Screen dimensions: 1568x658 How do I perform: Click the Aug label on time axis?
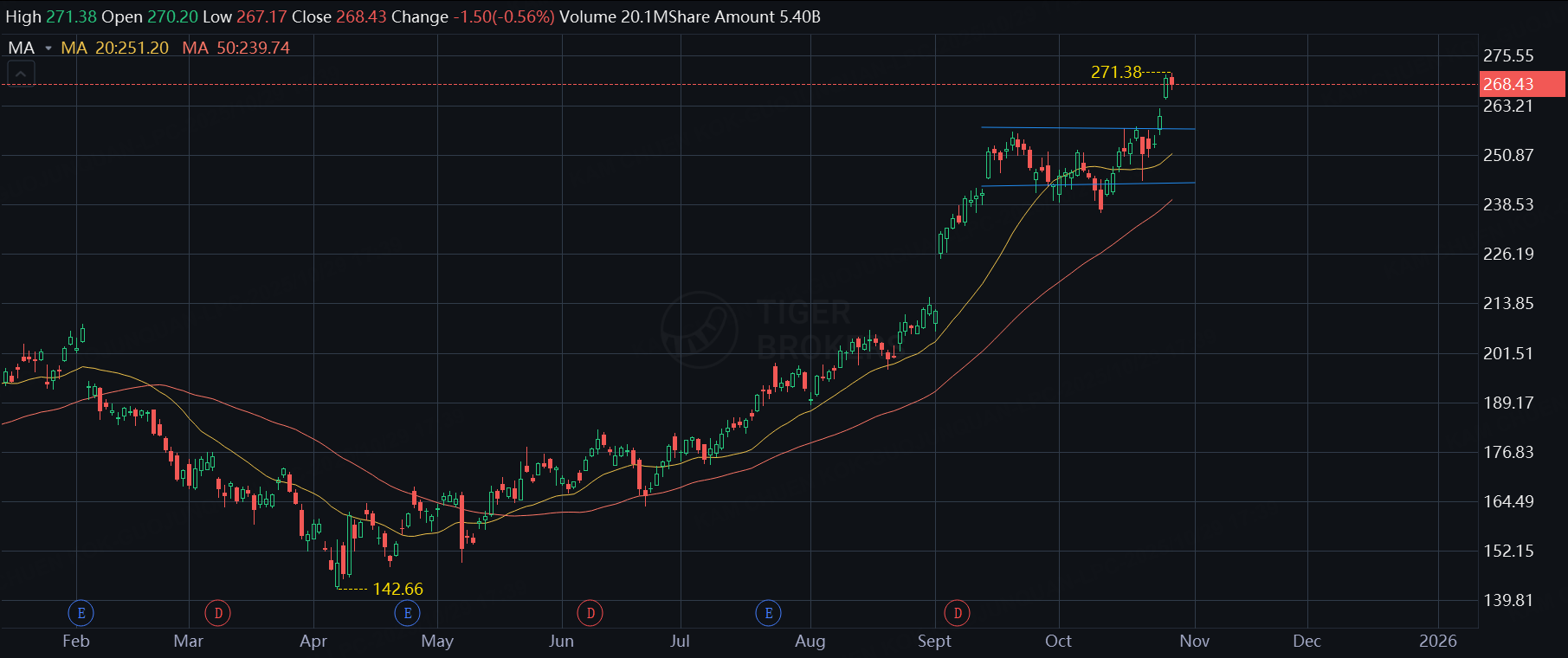coord(810,642)
